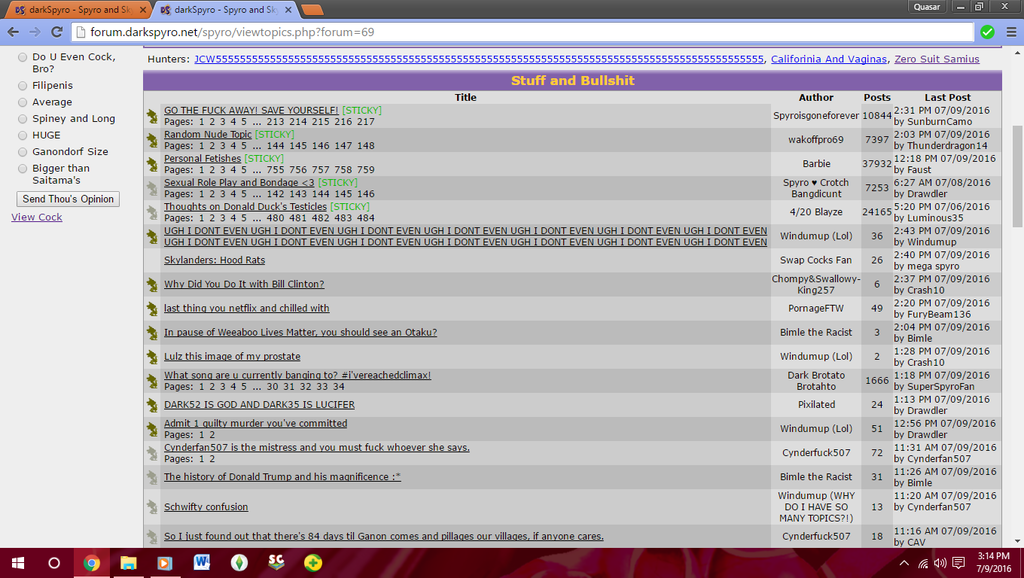This screenshot has height=578, width=1024.
Task: Open the Windows Start menu
Action: coord(17,562)
